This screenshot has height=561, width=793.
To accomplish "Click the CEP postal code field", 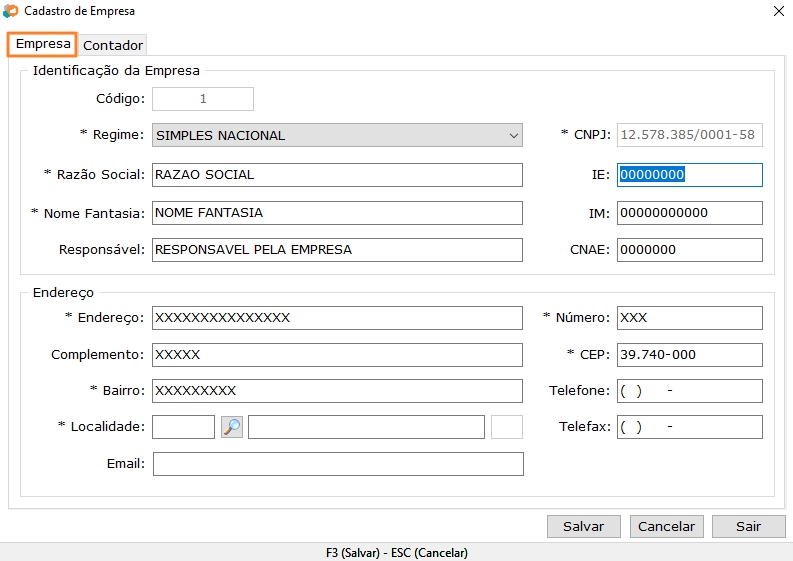I will pyautogui.click(x=690, y=356).
